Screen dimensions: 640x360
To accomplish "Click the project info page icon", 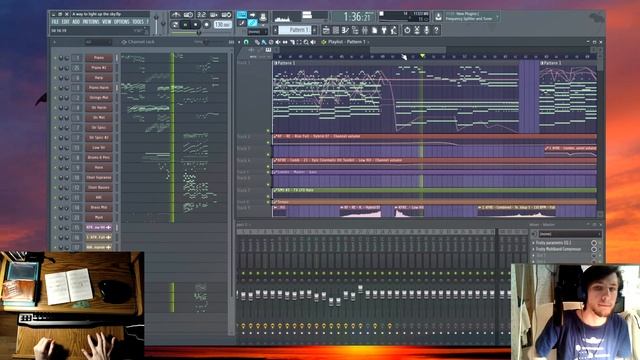I will [375, 30].
